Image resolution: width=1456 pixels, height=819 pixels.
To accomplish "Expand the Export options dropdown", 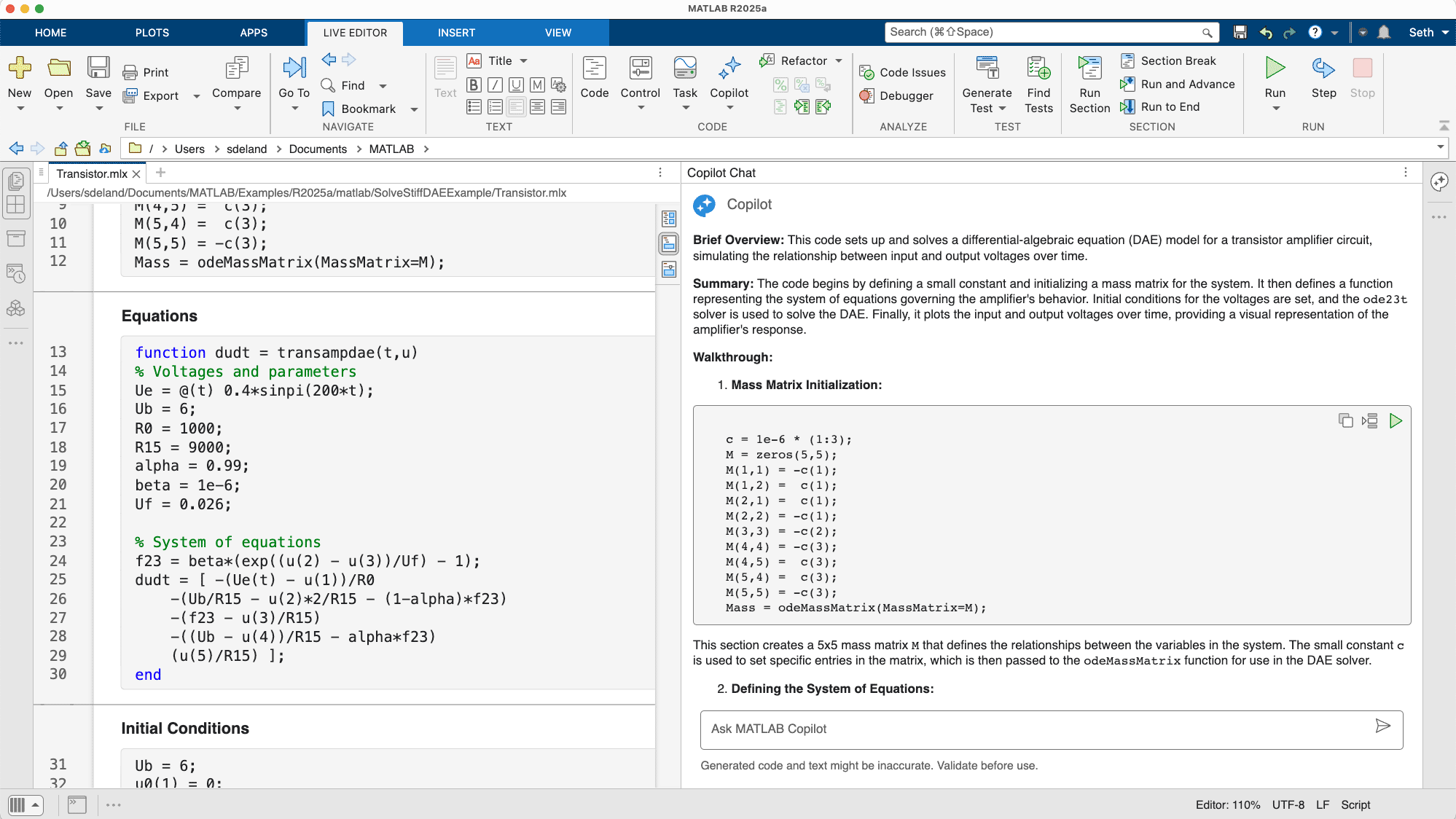I will point(196,95).
